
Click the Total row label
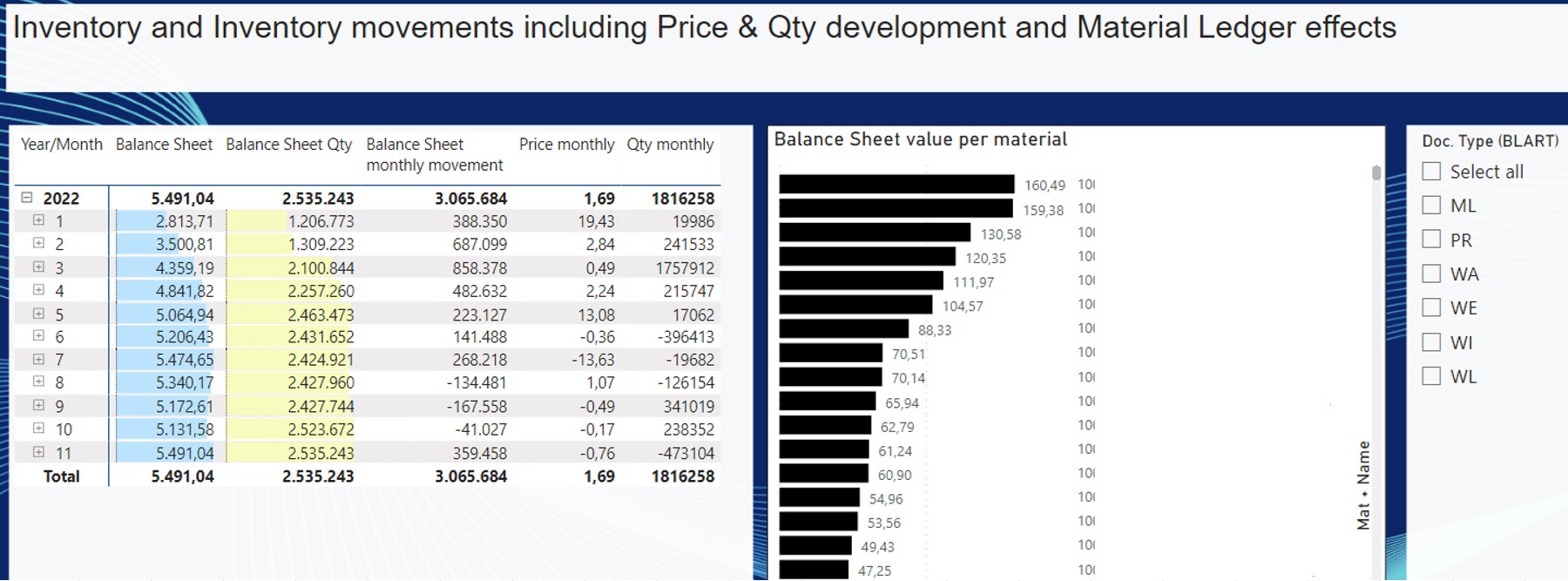(61, 476)
